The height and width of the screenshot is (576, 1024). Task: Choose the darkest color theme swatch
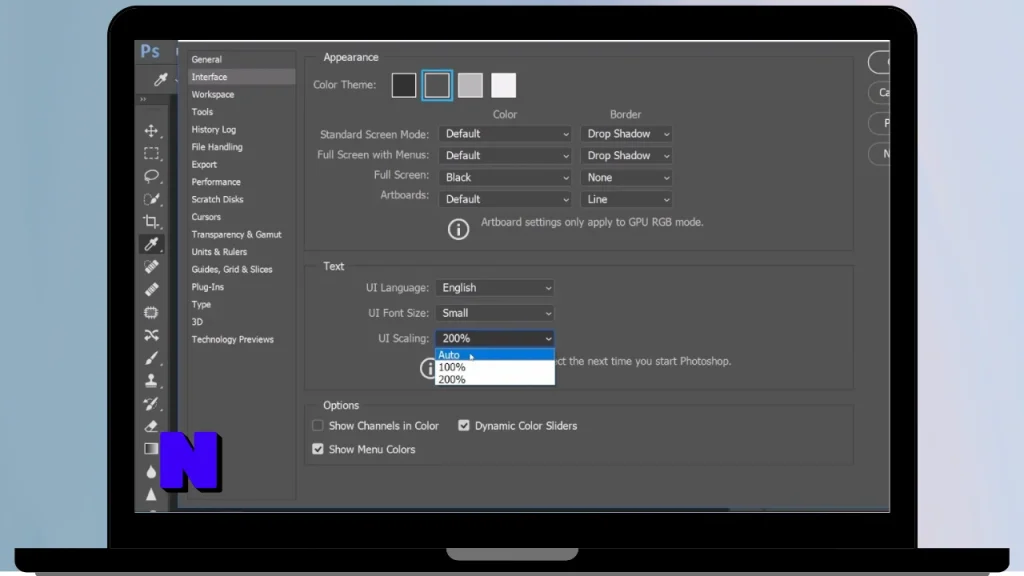(x=404, y=86)
